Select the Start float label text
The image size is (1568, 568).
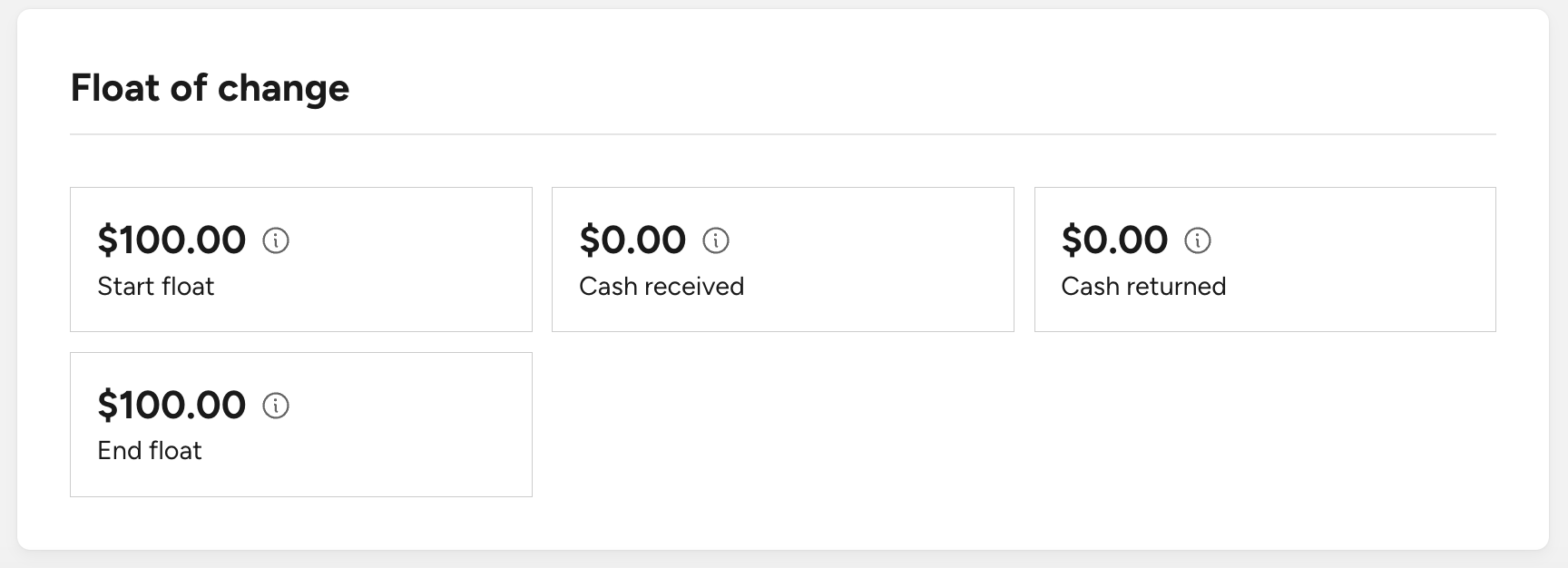(156, 287)
